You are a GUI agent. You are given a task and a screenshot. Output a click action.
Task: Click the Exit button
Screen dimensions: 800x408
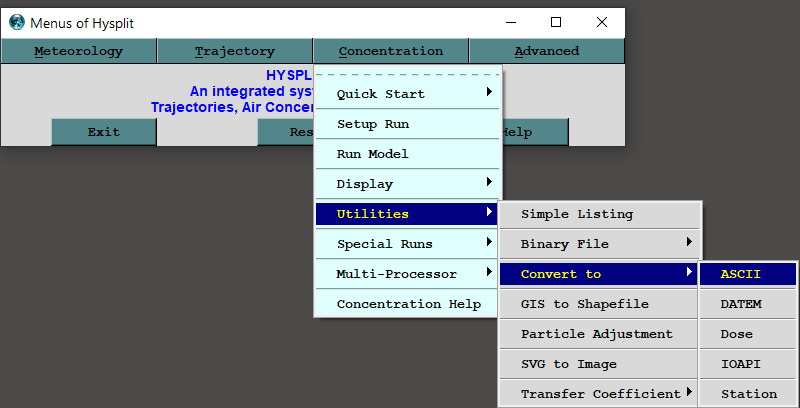104,132
